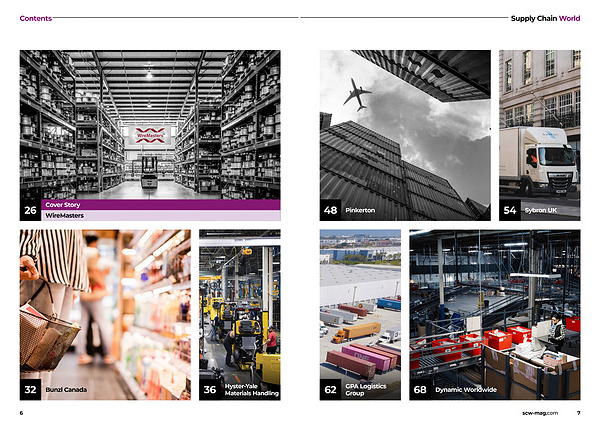The width and height of the screenshot is (600, 424).
Task: Click the scw-mag.com footer link
Action: pyautogui.click(x=540, y=413)
